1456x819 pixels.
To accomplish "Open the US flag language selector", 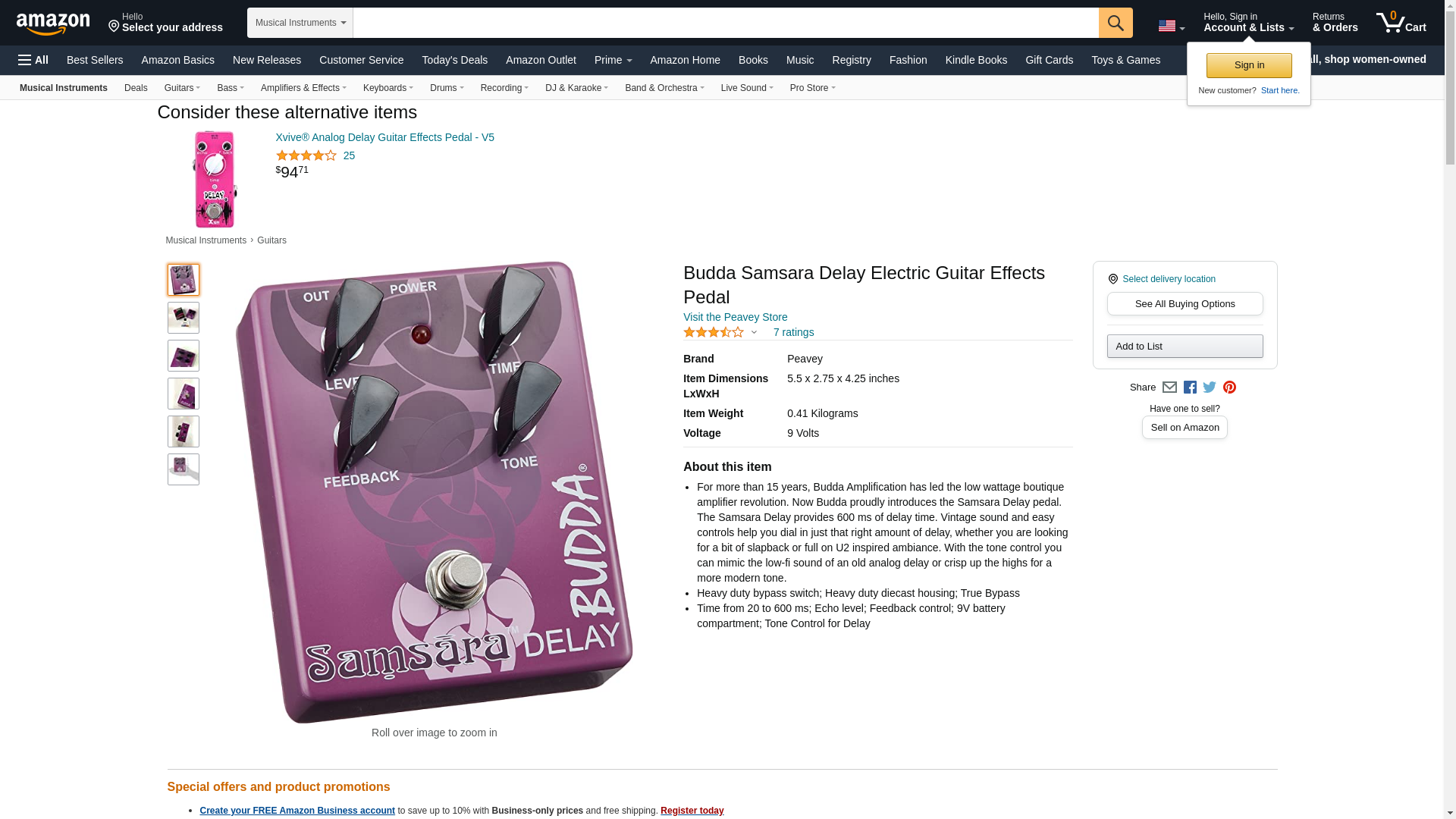I will click(x=1171, y=26).
